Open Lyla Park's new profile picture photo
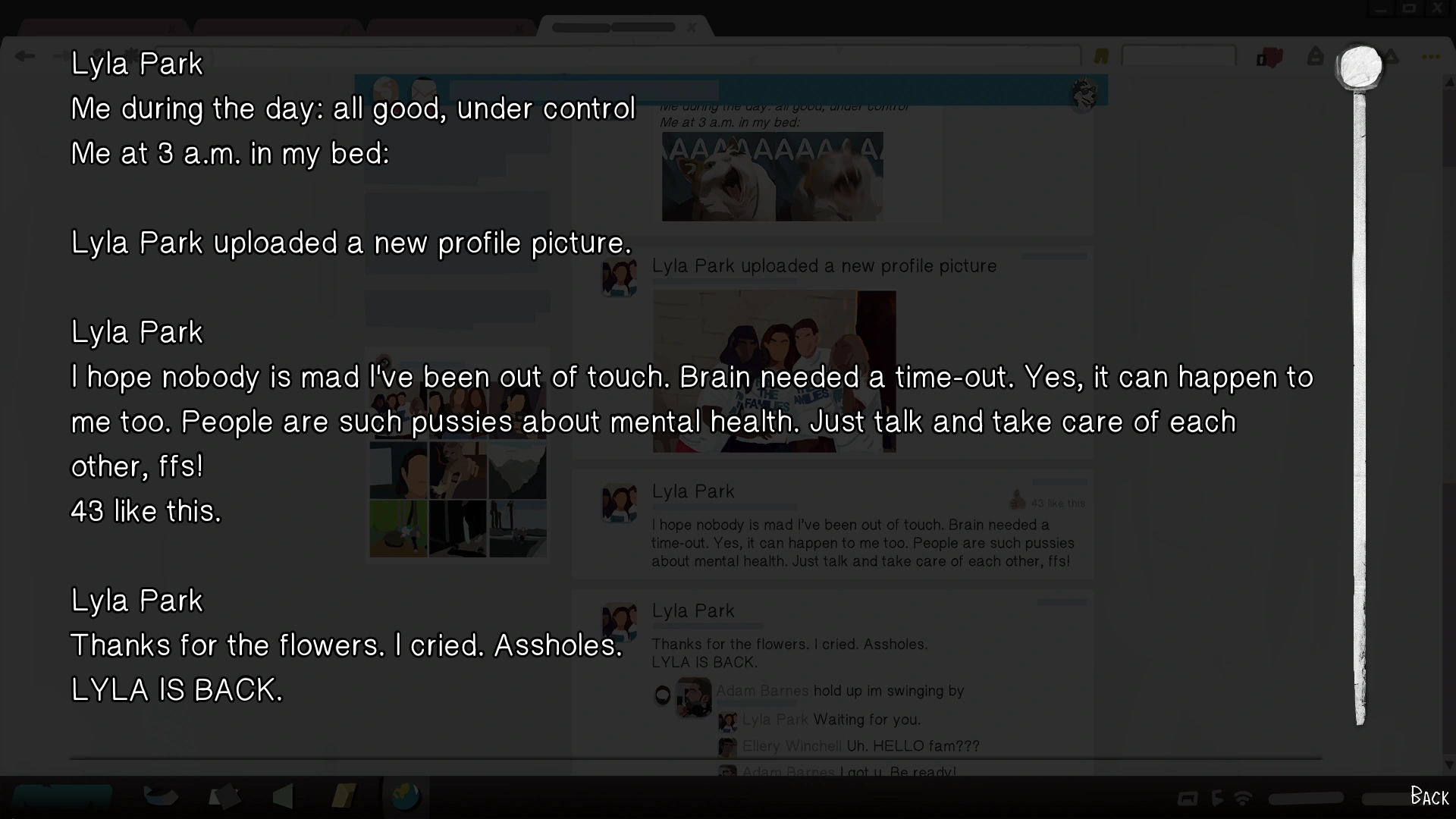 click(774, 372)
